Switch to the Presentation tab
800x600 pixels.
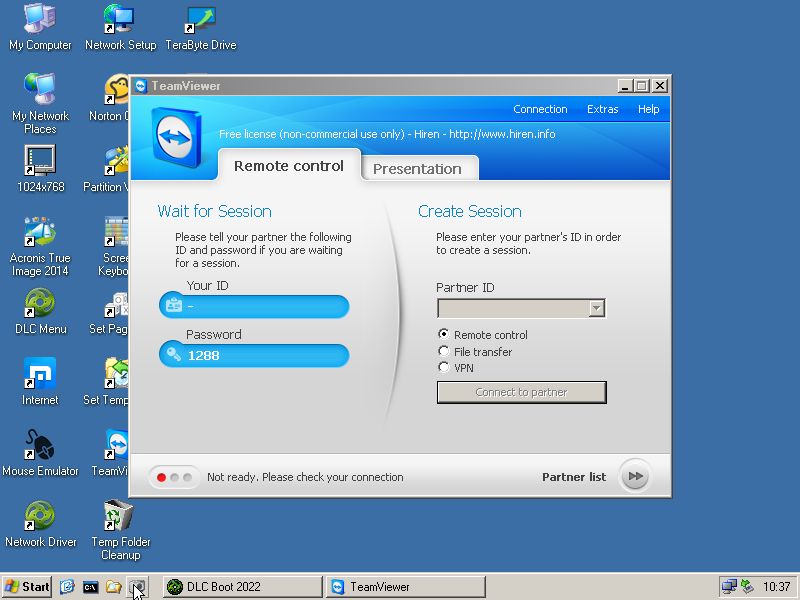click(419, 168)
